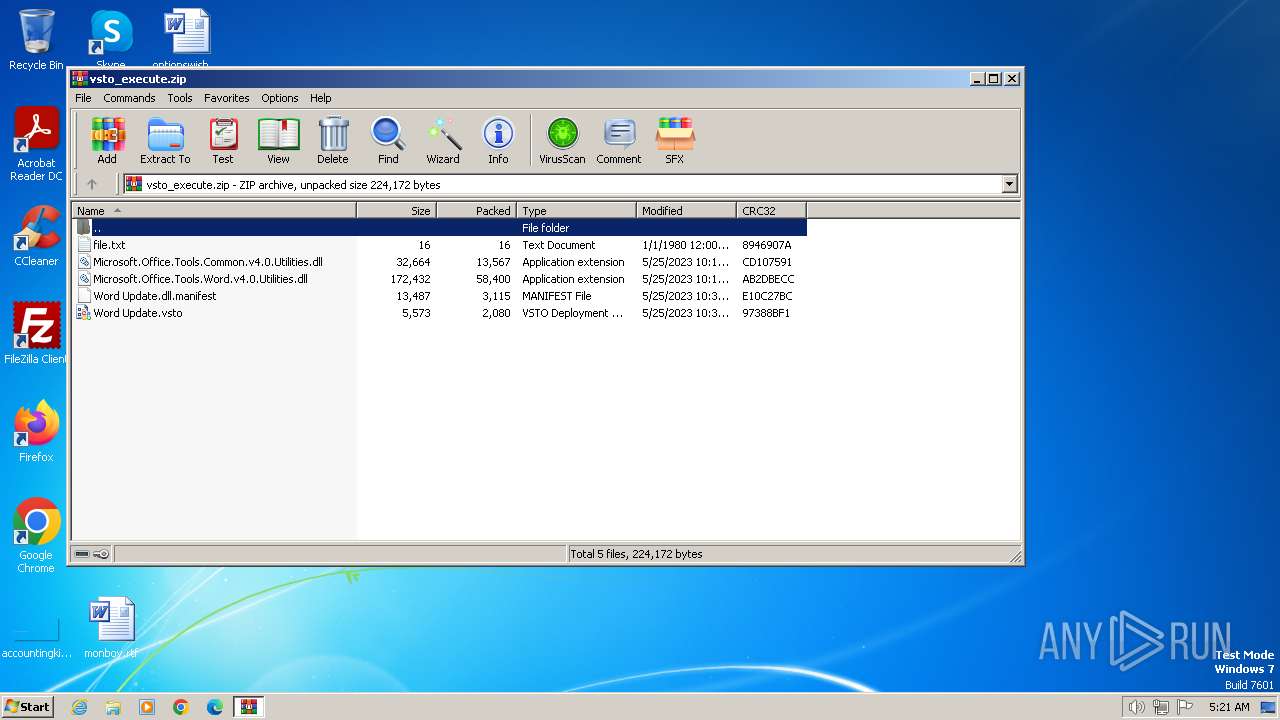Screen dimensions: 1280x720
Task: Start VirusScan on archive
Action: tap(562, 140)
